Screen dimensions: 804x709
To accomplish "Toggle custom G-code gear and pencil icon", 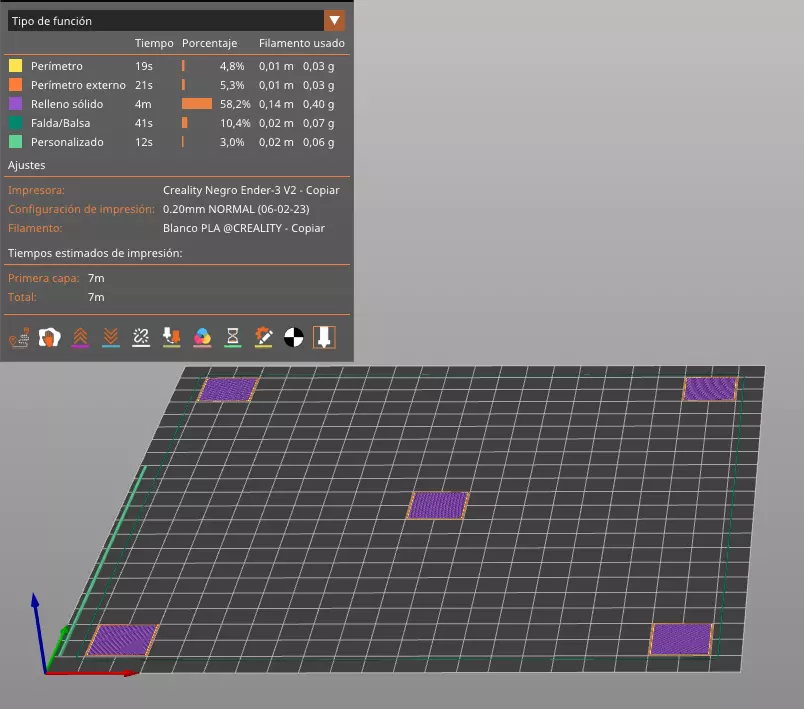I will pyautogui.click(x=264, y=338).
